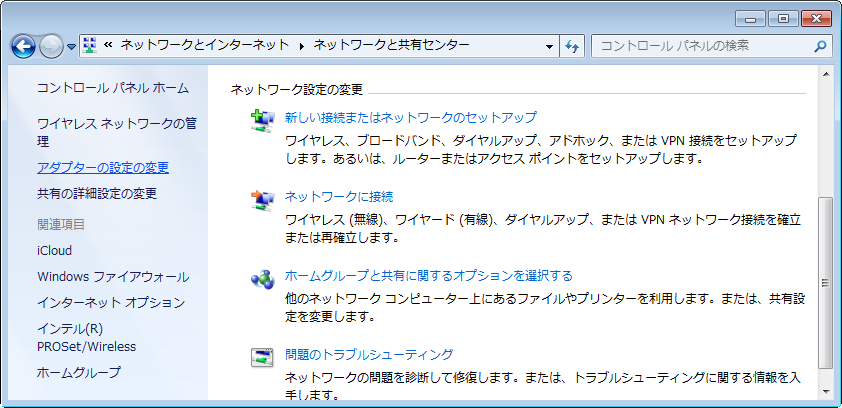Open ホームグループ sidebar link
The image size is (842, 408).
(x=79, y=372)
